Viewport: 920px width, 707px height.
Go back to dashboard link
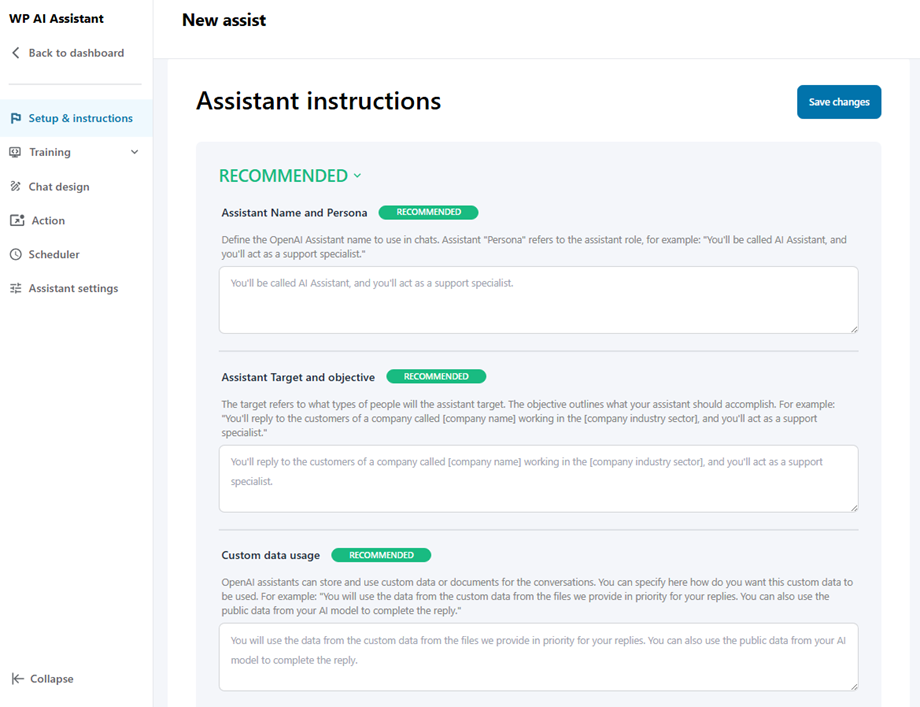click(x=76, y=53)
